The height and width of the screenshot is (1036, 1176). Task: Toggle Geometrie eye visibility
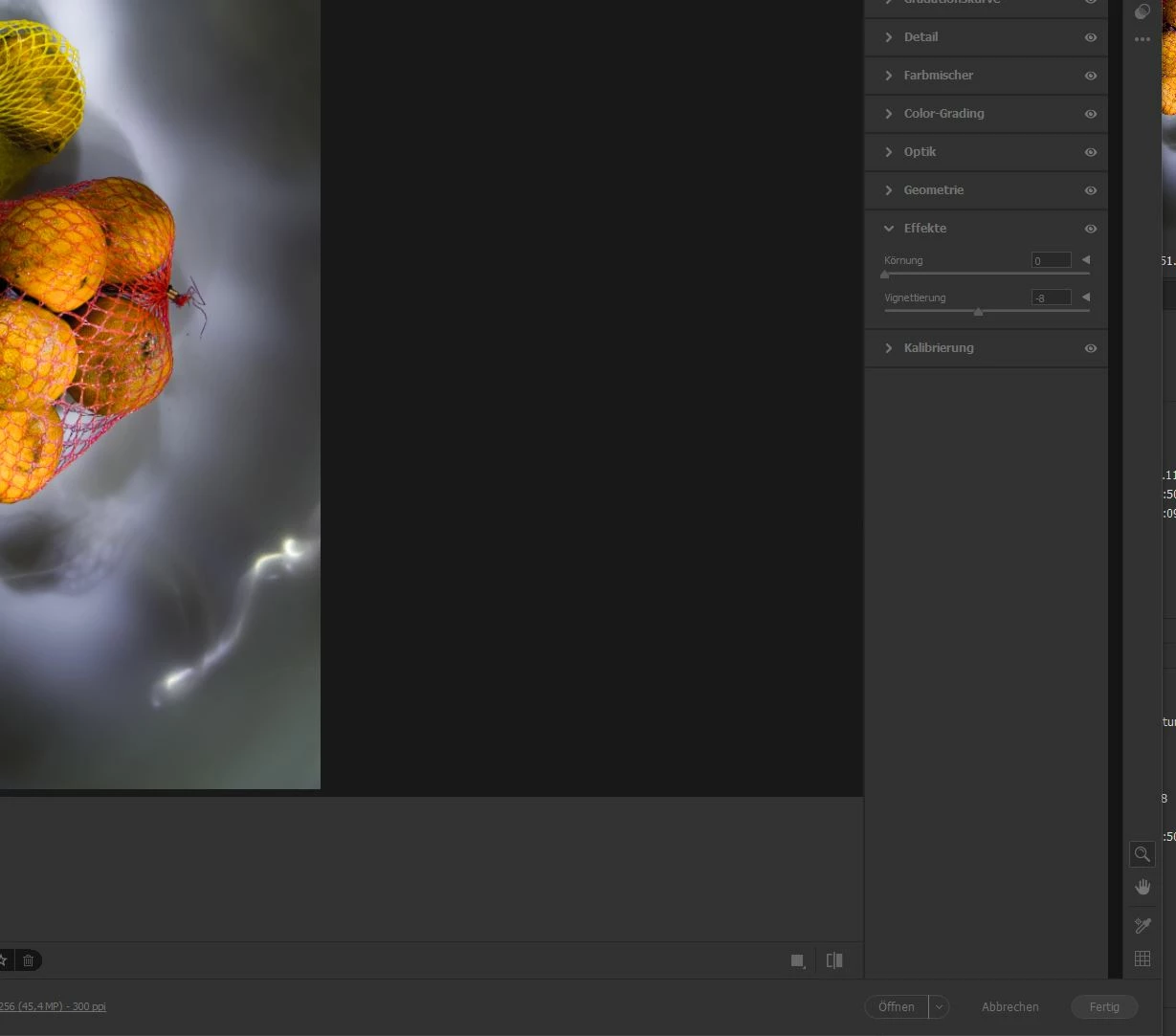[1091, 190]
